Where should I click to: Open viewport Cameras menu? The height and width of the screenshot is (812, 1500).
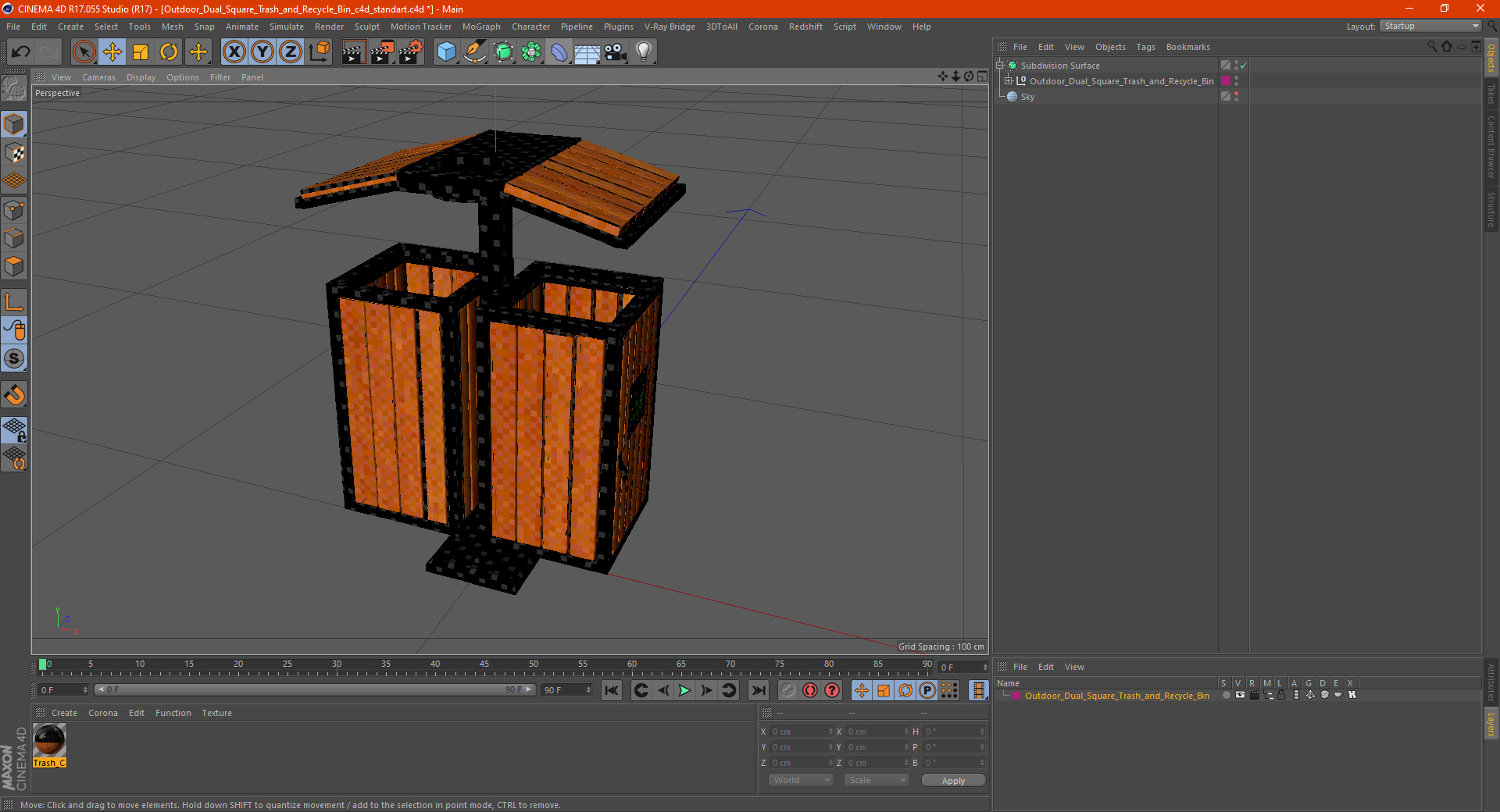click(98, 77)
